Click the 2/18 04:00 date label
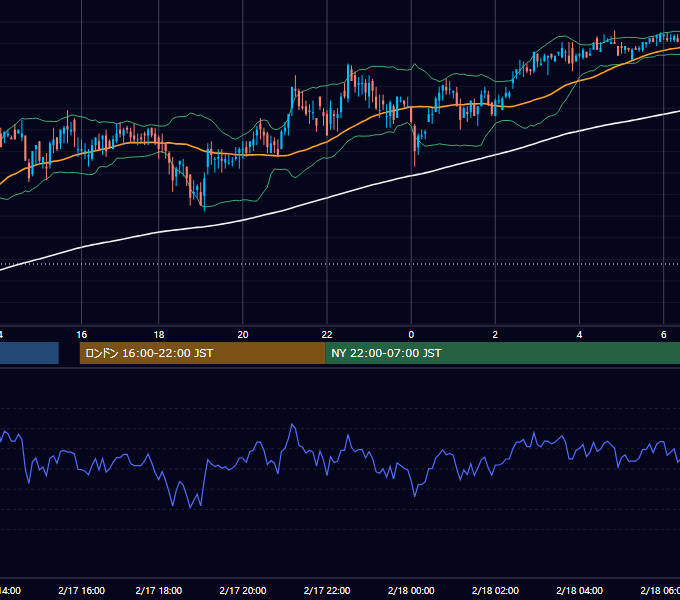The height and width of the screenshot is (600, 680). [579, 590]
